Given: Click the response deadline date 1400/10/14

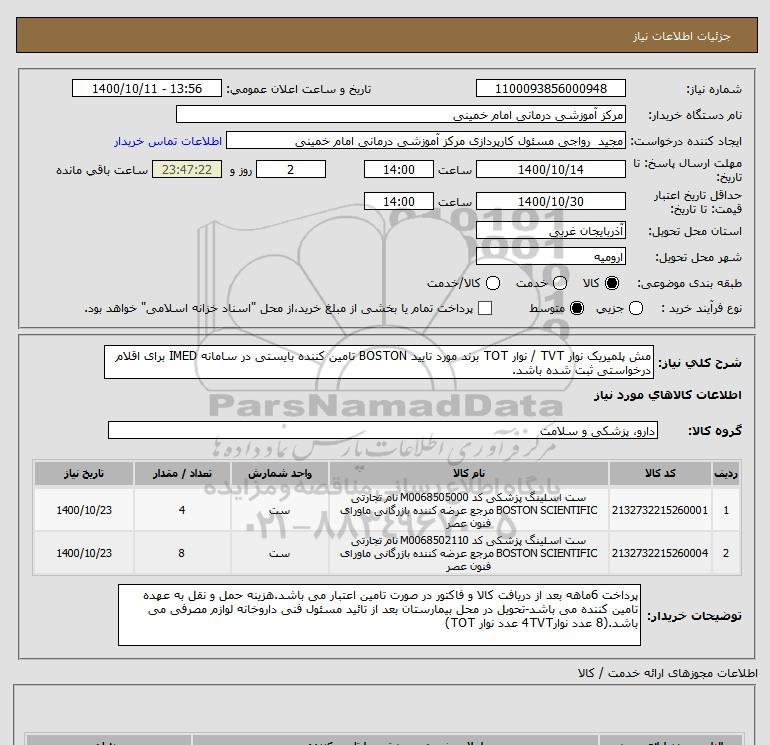Looking at the screenshot, I should (550, 169).
